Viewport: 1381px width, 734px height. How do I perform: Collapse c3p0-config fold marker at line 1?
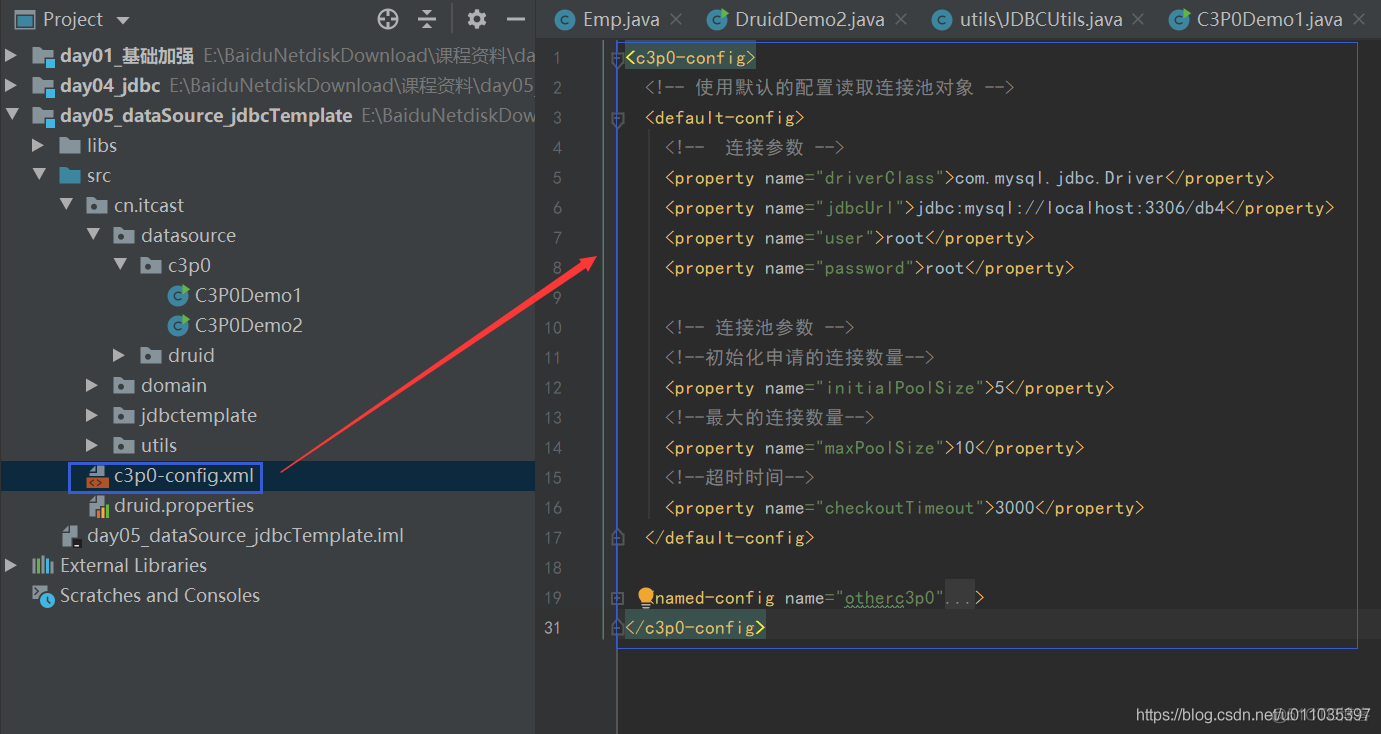pyautogui.click(x=617, y=59)
